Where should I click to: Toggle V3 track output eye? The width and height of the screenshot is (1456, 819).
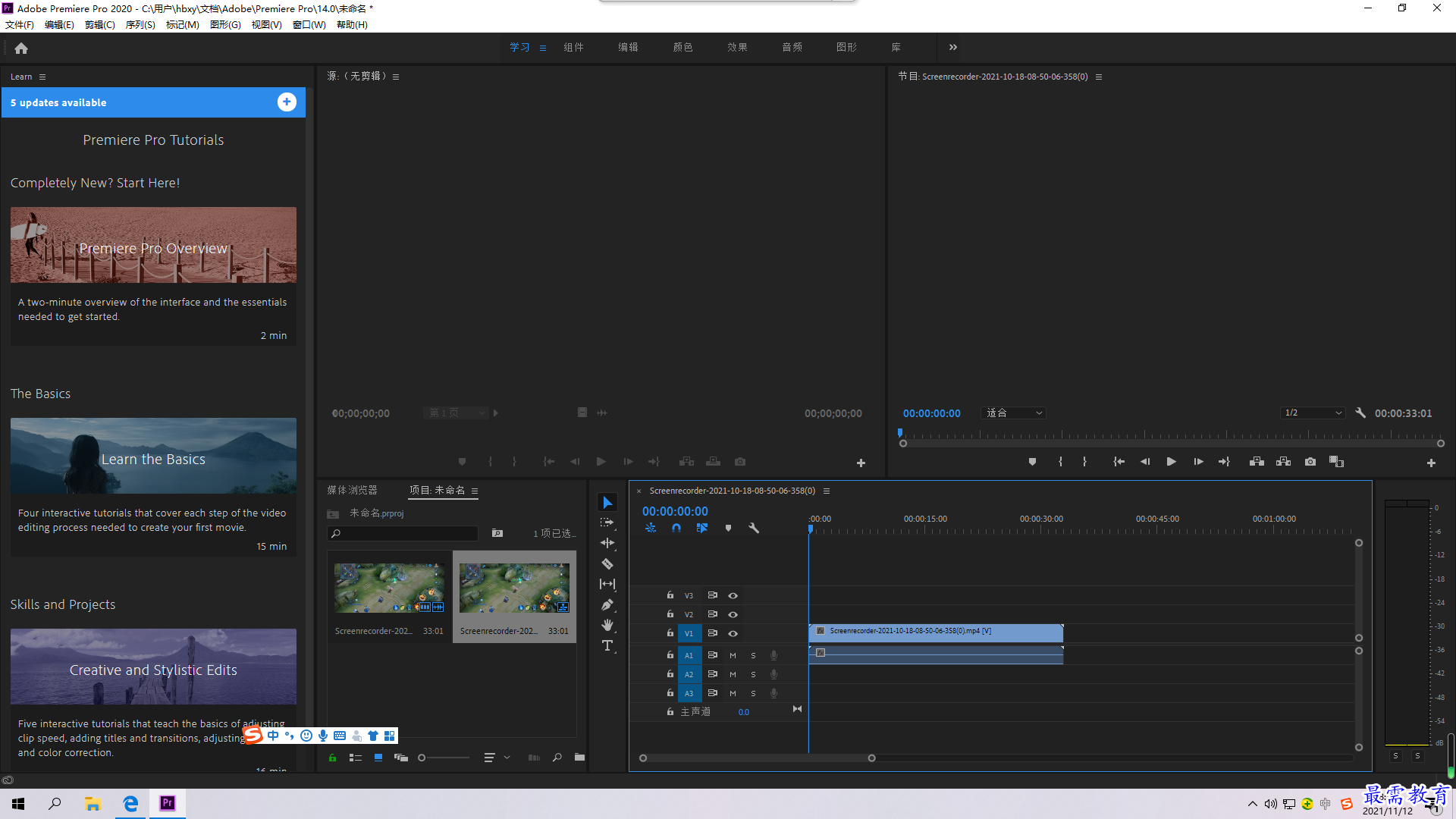(x=733, y=595)
